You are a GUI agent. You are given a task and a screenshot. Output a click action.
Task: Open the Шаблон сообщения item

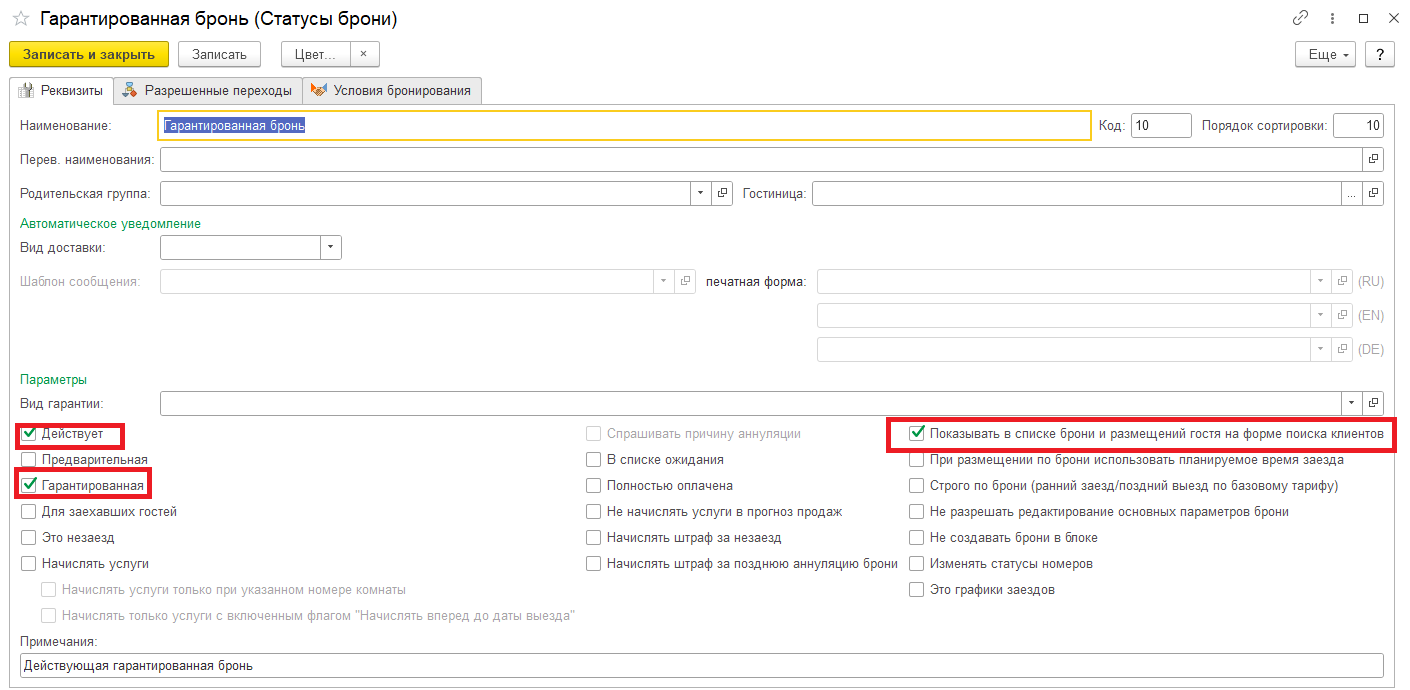point(685,281)
